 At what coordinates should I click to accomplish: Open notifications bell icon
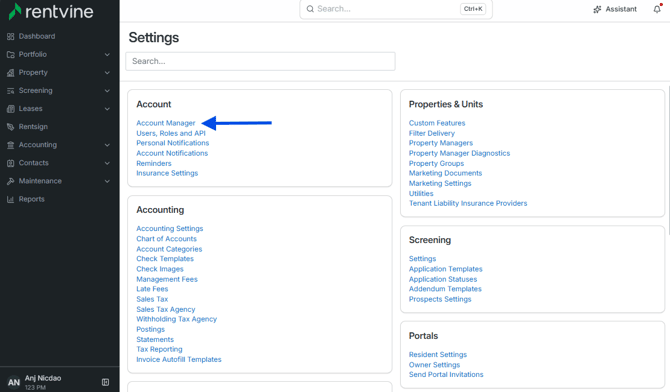click(657, 9)
